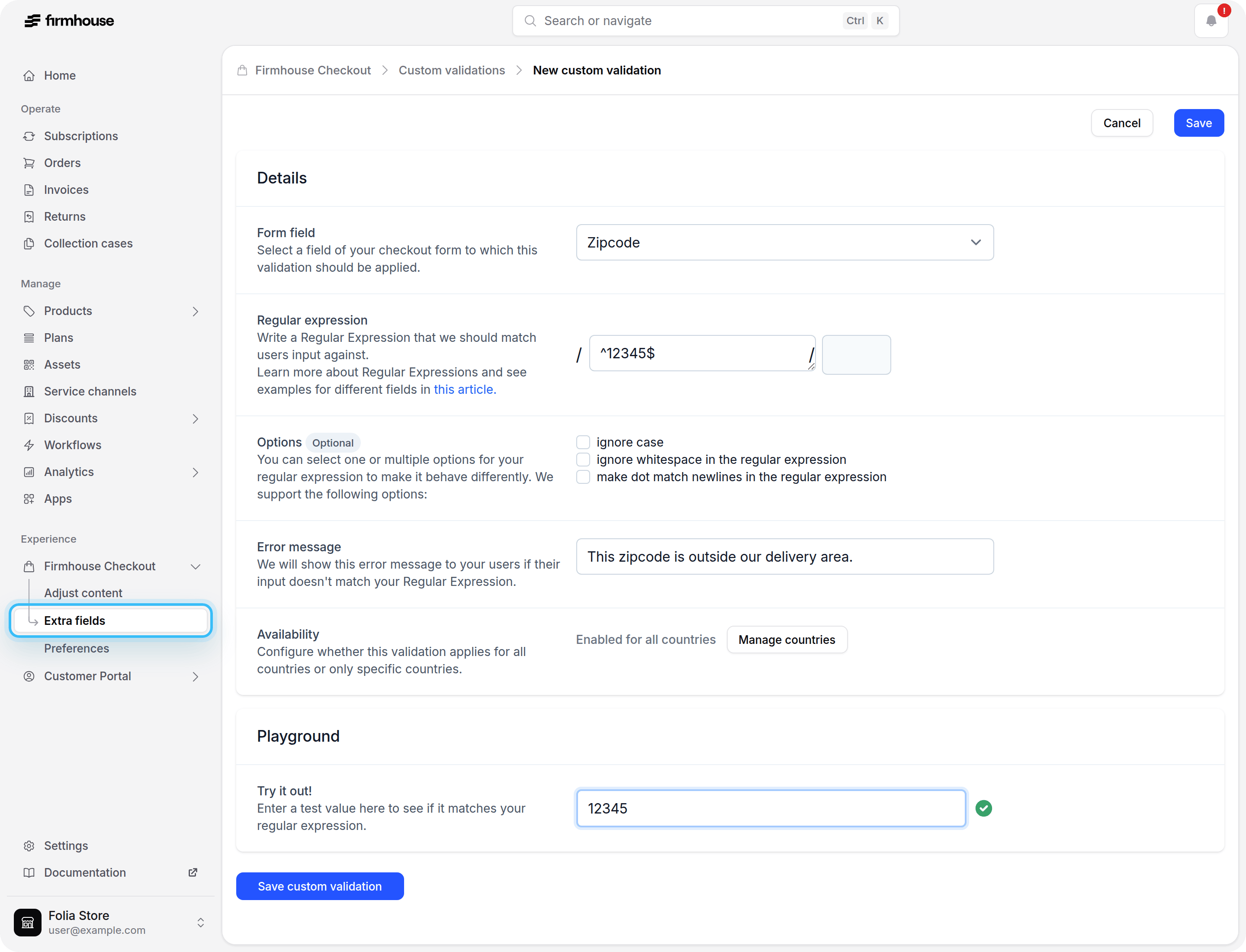Expand the Products submenu chevron

196,312
